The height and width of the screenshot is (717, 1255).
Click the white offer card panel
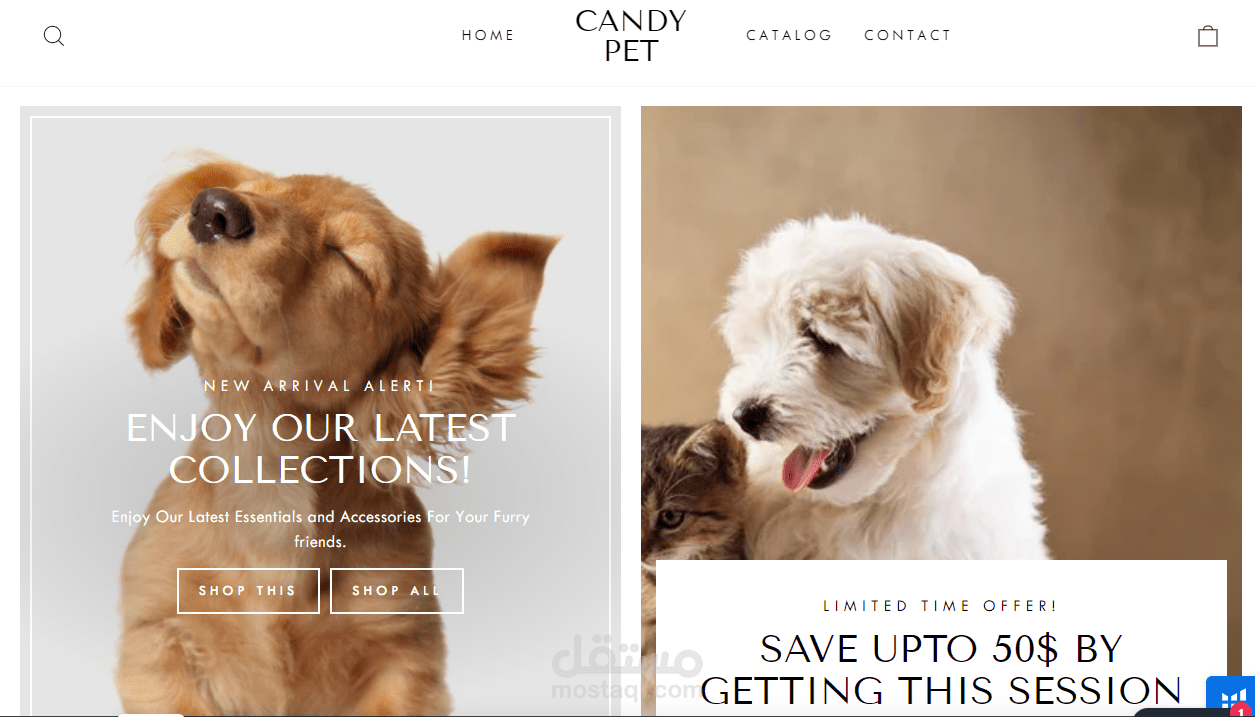click(x=941, y=638)
